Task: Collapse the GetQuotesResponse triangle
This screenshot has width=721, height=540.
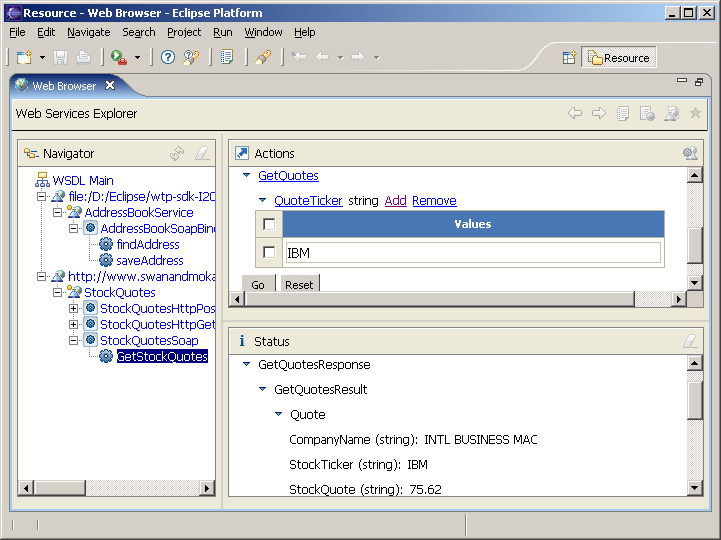Action: point(246,364)
